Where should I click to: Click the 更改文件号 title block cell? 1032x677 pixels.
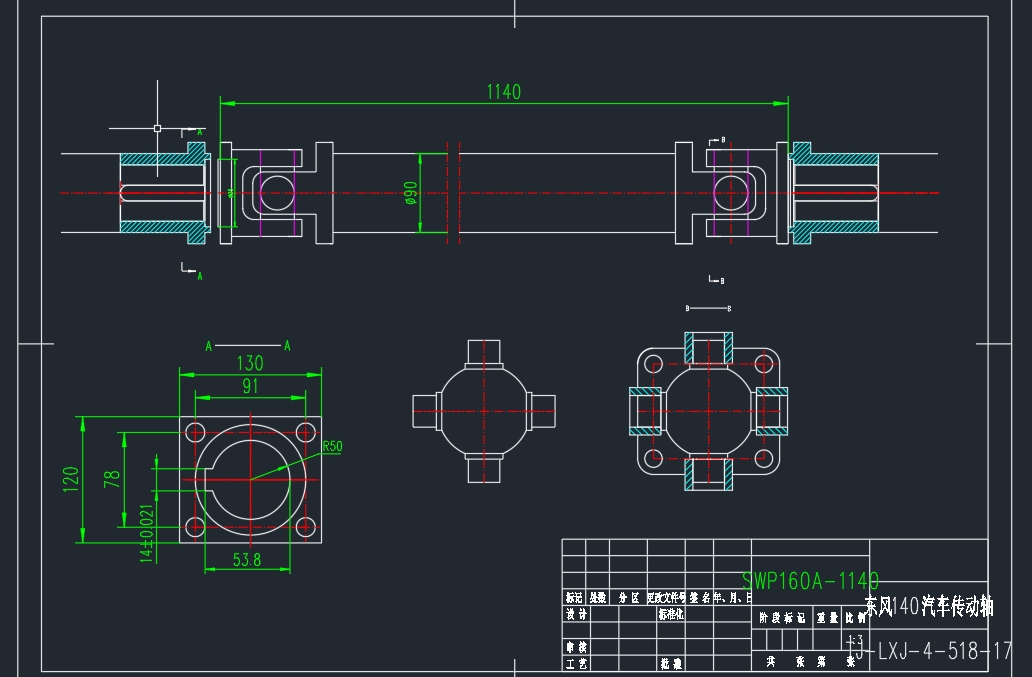click(x=666, y=597)
